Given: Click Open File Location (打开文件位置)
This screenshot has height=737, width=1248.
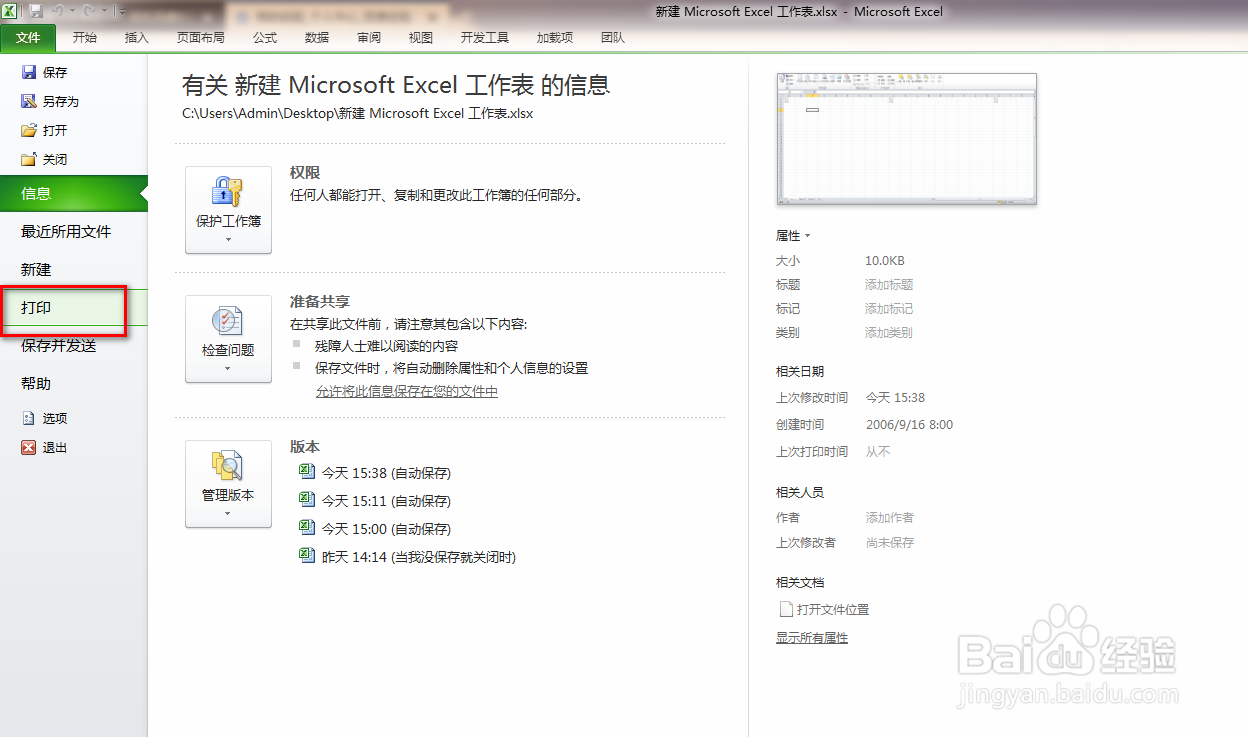Looking at the screenshot, I should [832, 609].
